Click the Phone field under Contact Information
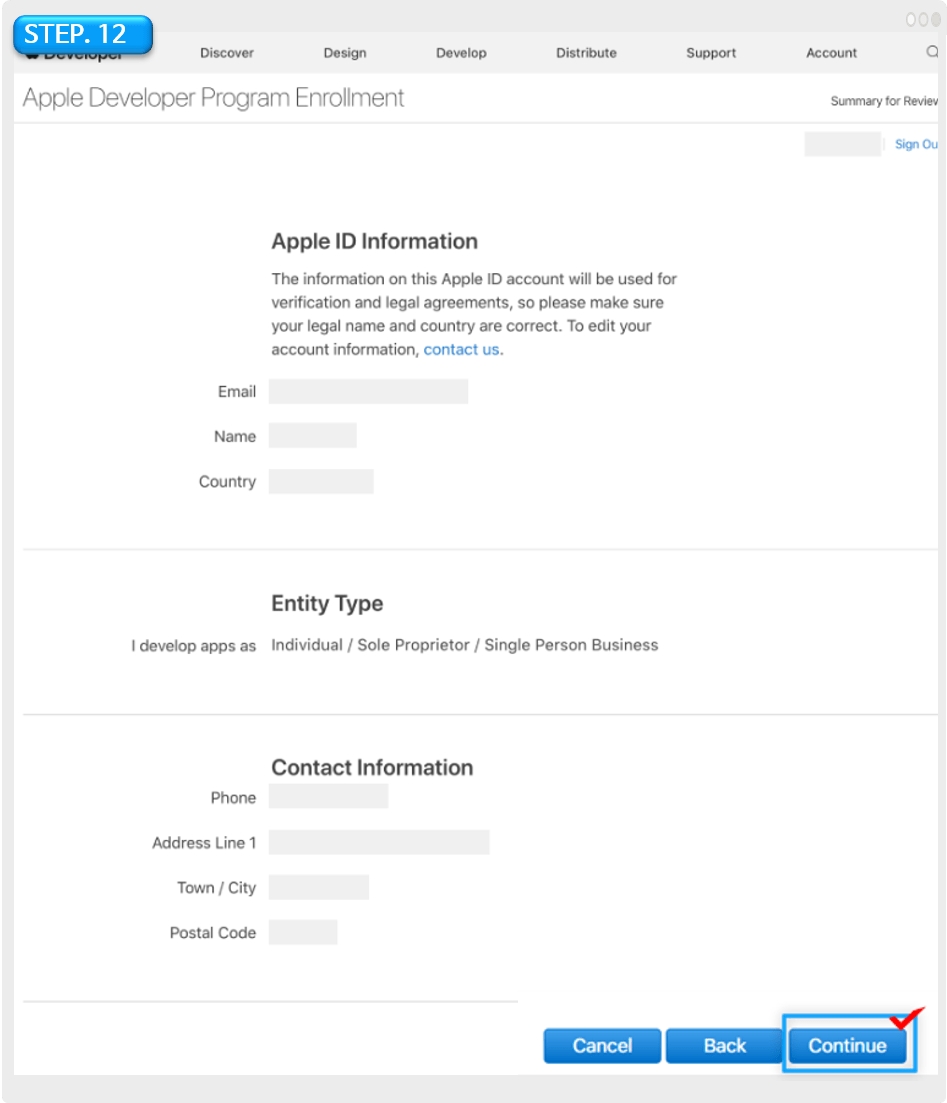947x1103 pixels. click(328, 797)
